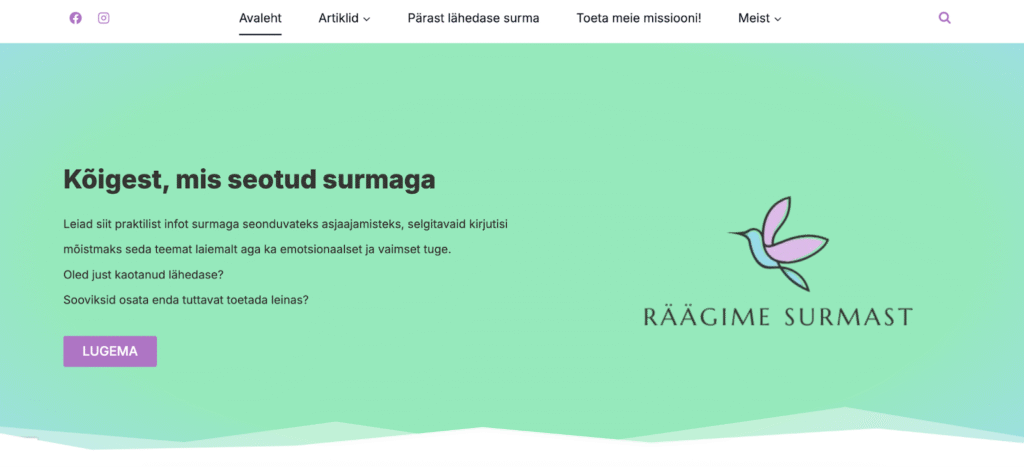The image size is (1024, 467).
Task: Click the line starting mõistmaks seda teemat
Action: coord(257,249)
